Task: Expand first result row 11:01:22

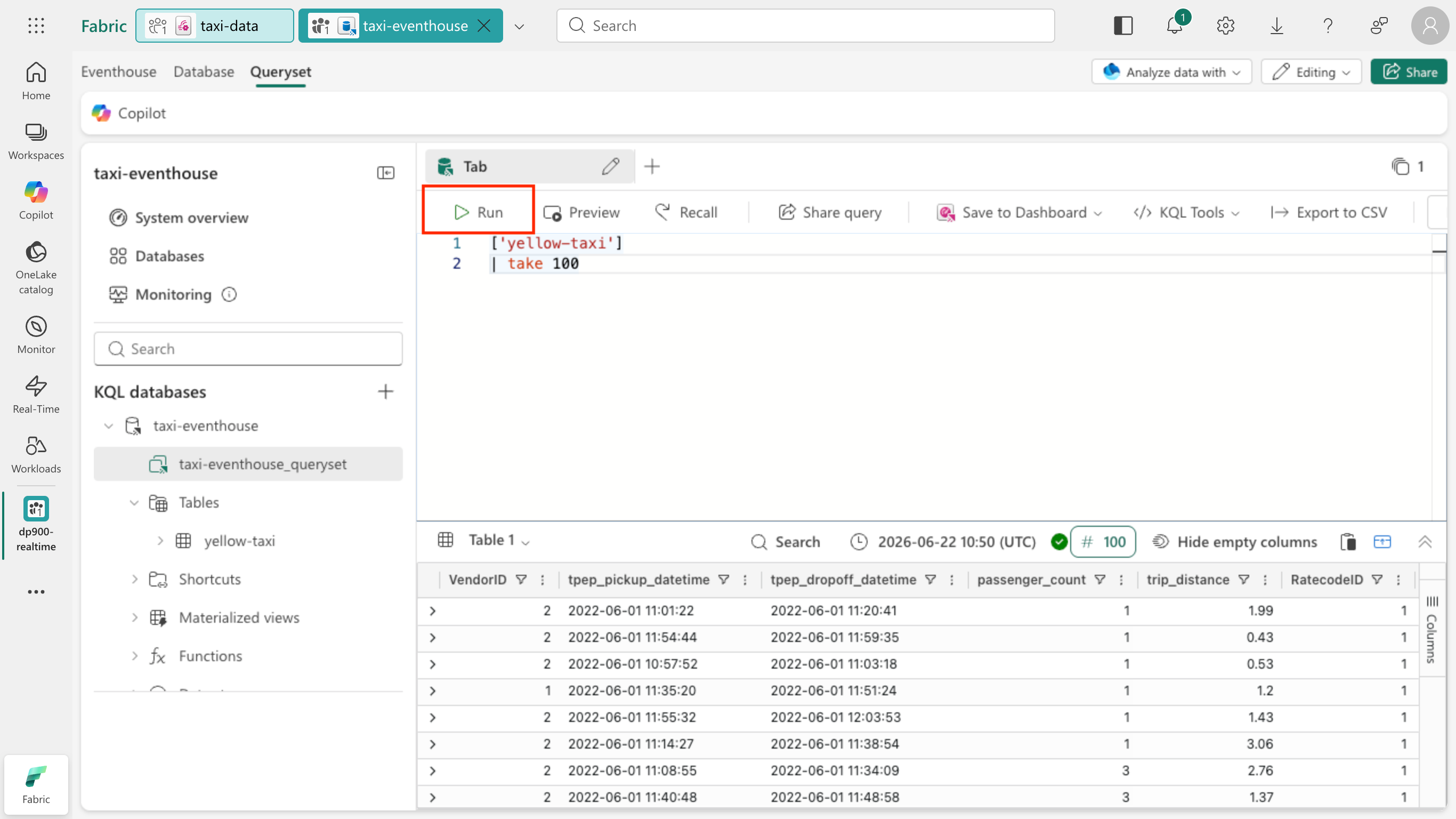Action: [432, 611]
